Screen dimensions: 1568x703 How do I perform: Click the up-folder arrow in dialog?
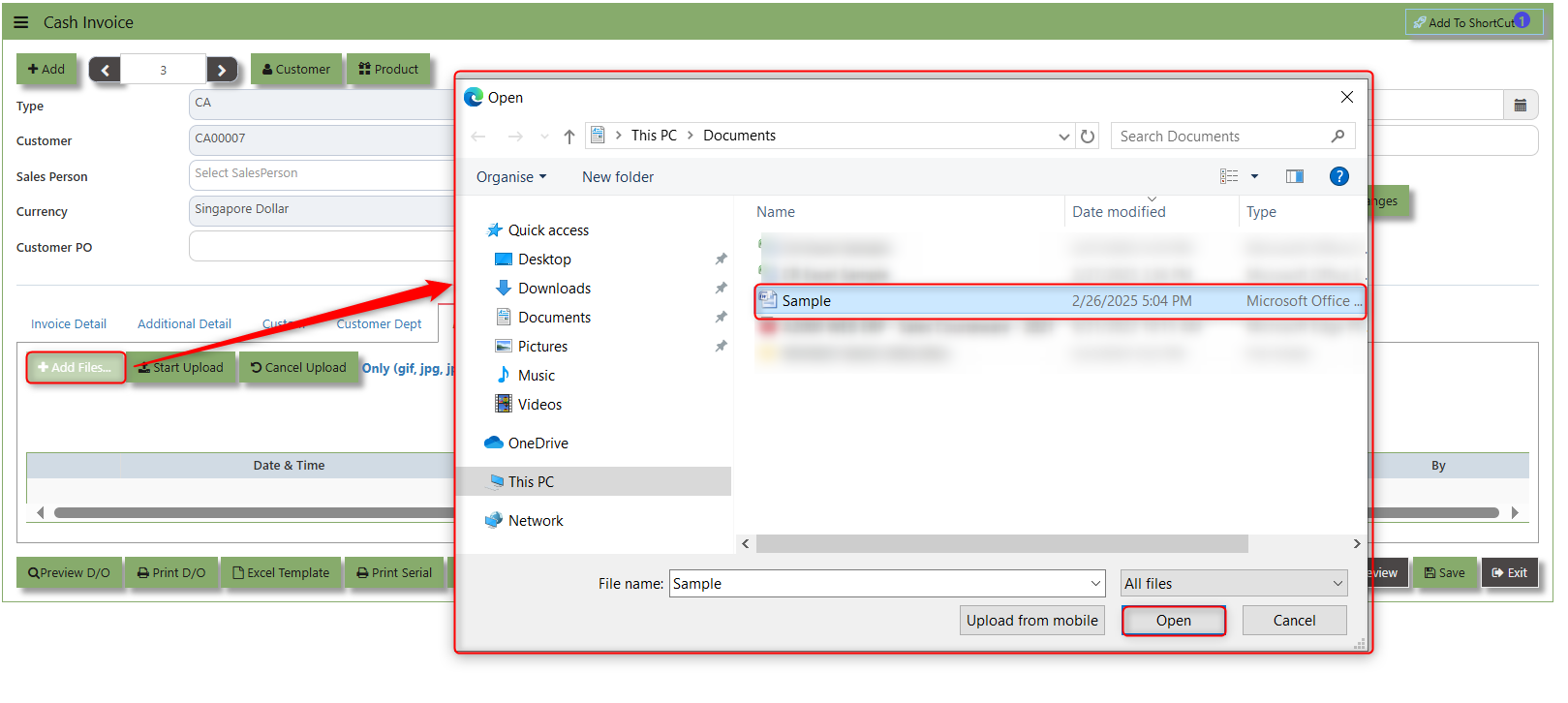pos(569,137)
